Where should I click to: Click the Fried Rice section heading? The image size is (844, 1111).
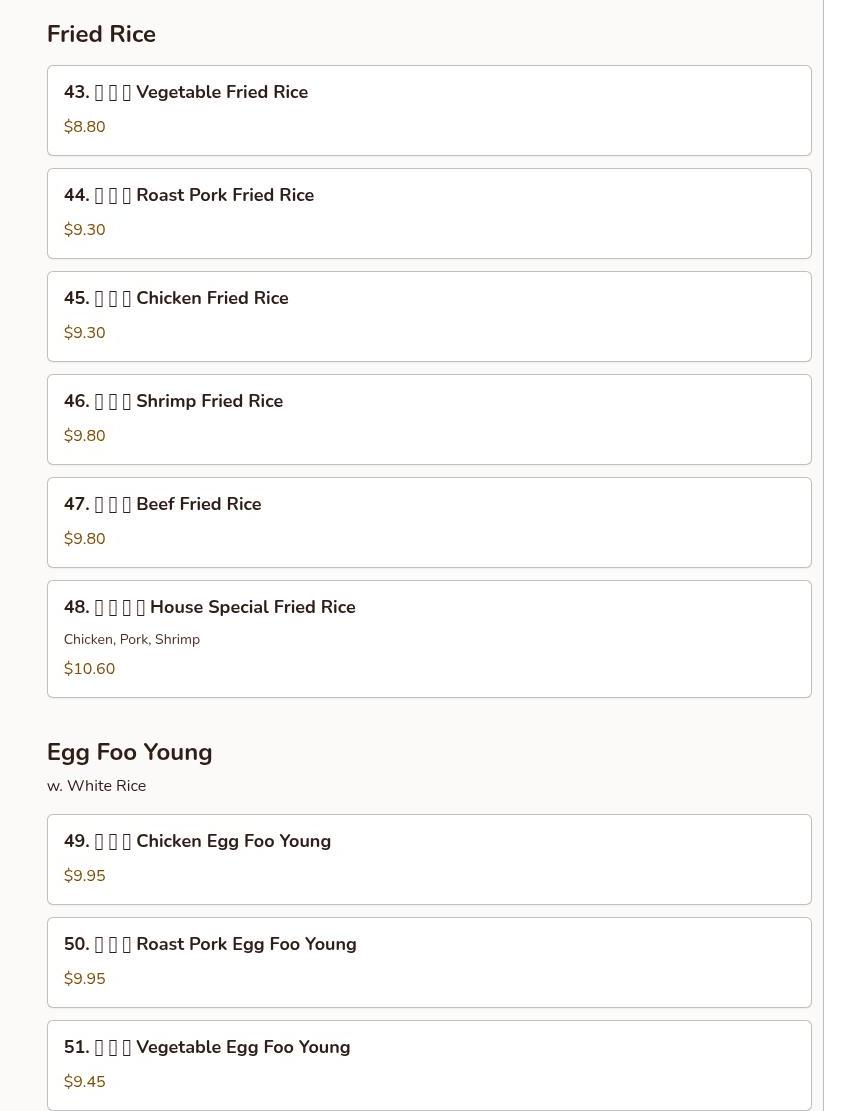pyautogui.click(x=101, y=34)
